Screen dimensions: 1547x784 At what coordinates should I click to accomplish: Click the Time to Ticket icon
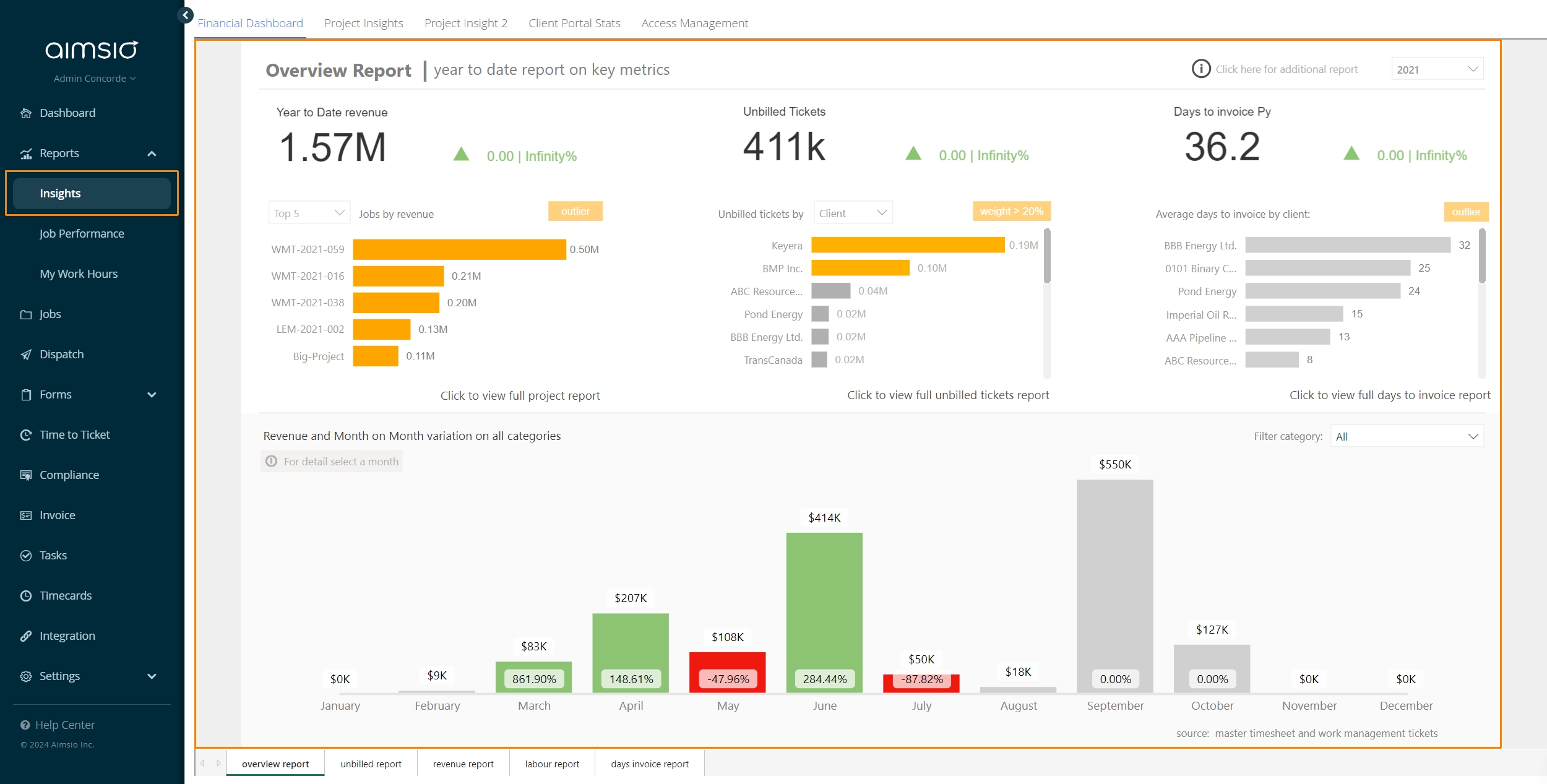pos(26,435)
